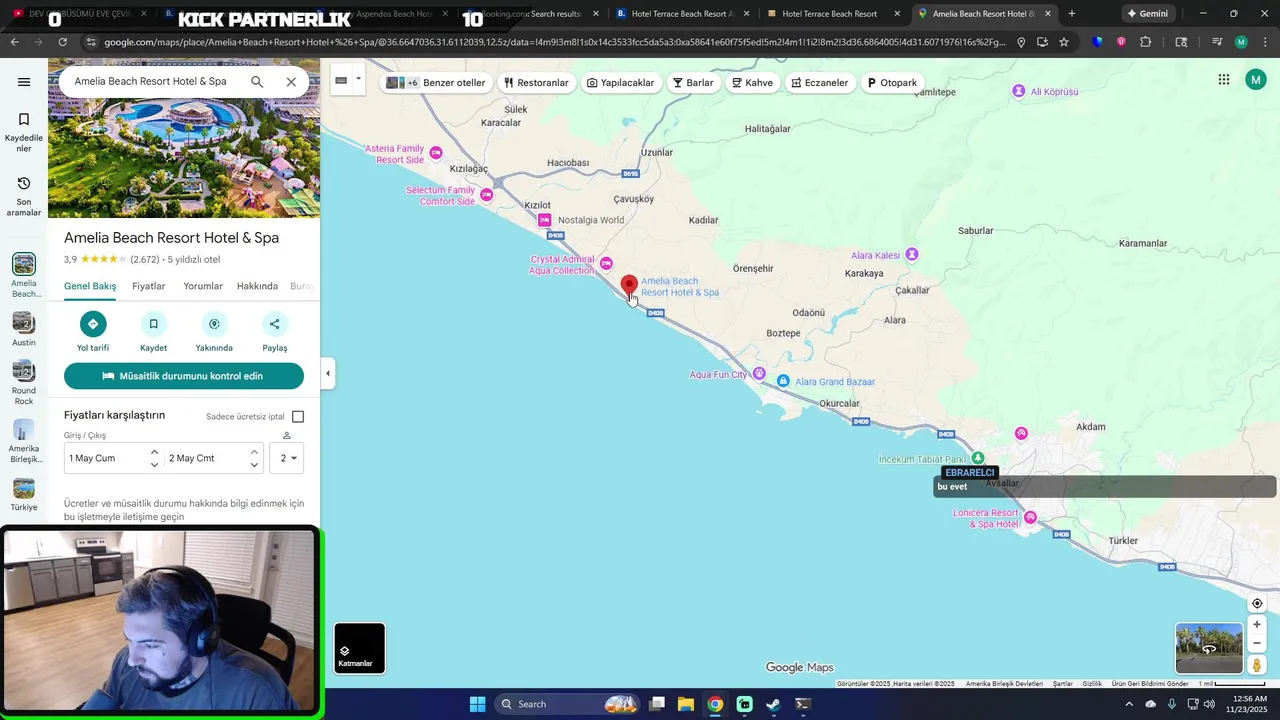Image resolution: width=1280 pixels, height=720 pixels.
Task: Click the Alara Grand Bazaar marker
Action: click(784, 381)
